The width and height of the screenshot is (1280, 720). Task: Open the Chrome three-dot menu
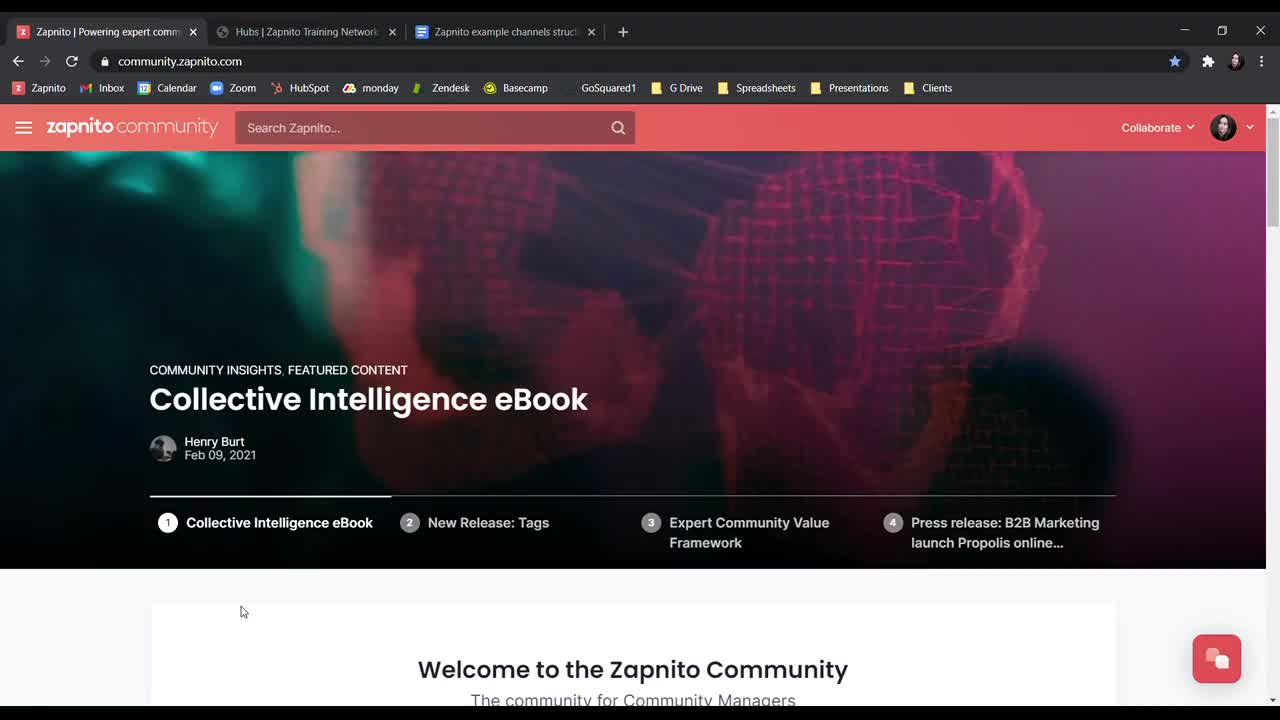tap(1261, 61)
